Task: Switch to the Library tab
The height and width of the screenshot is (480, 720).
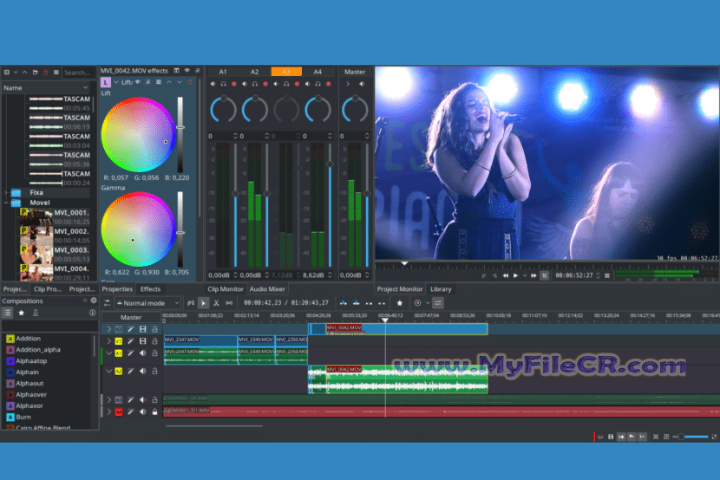Action: pos(441,289)
